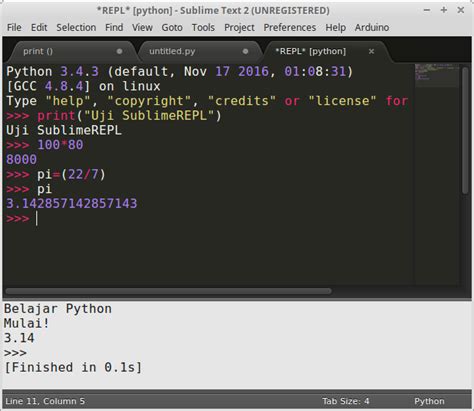Click Belajar Python in build output
The width and height of the screenshot is (474, 411).
pyautogui.click(x=58, y=309)
